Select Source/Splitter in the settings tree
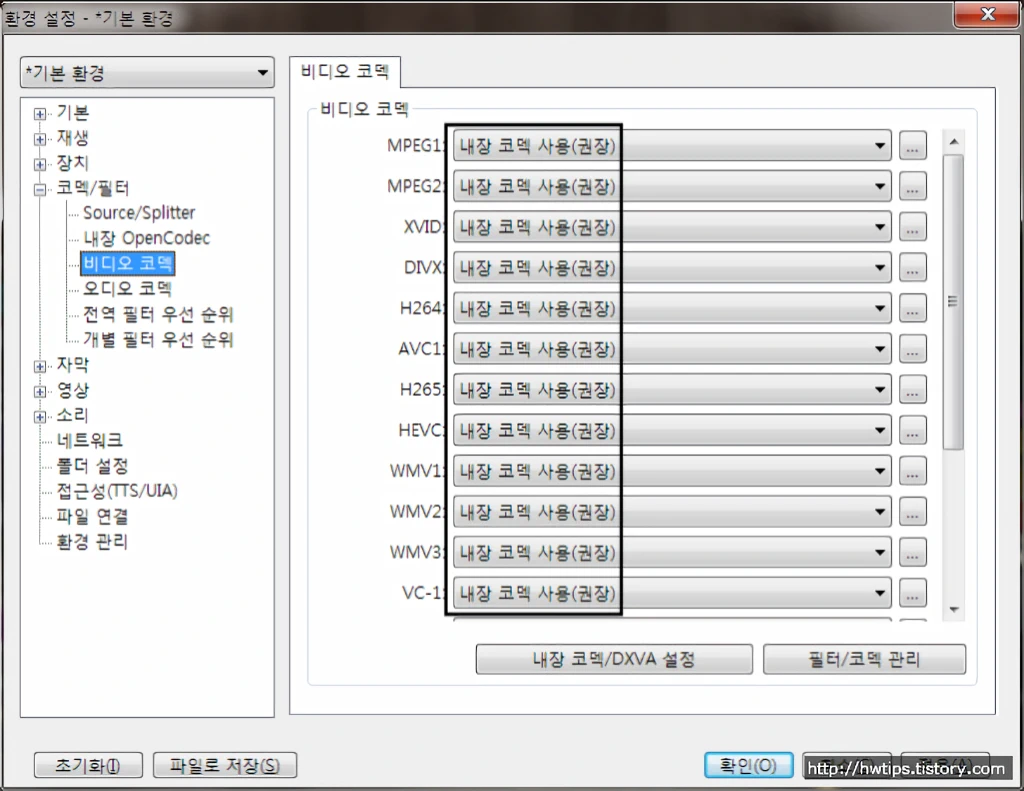The width and height of the screenshot is (1024, 791). [x=142, y=213]
